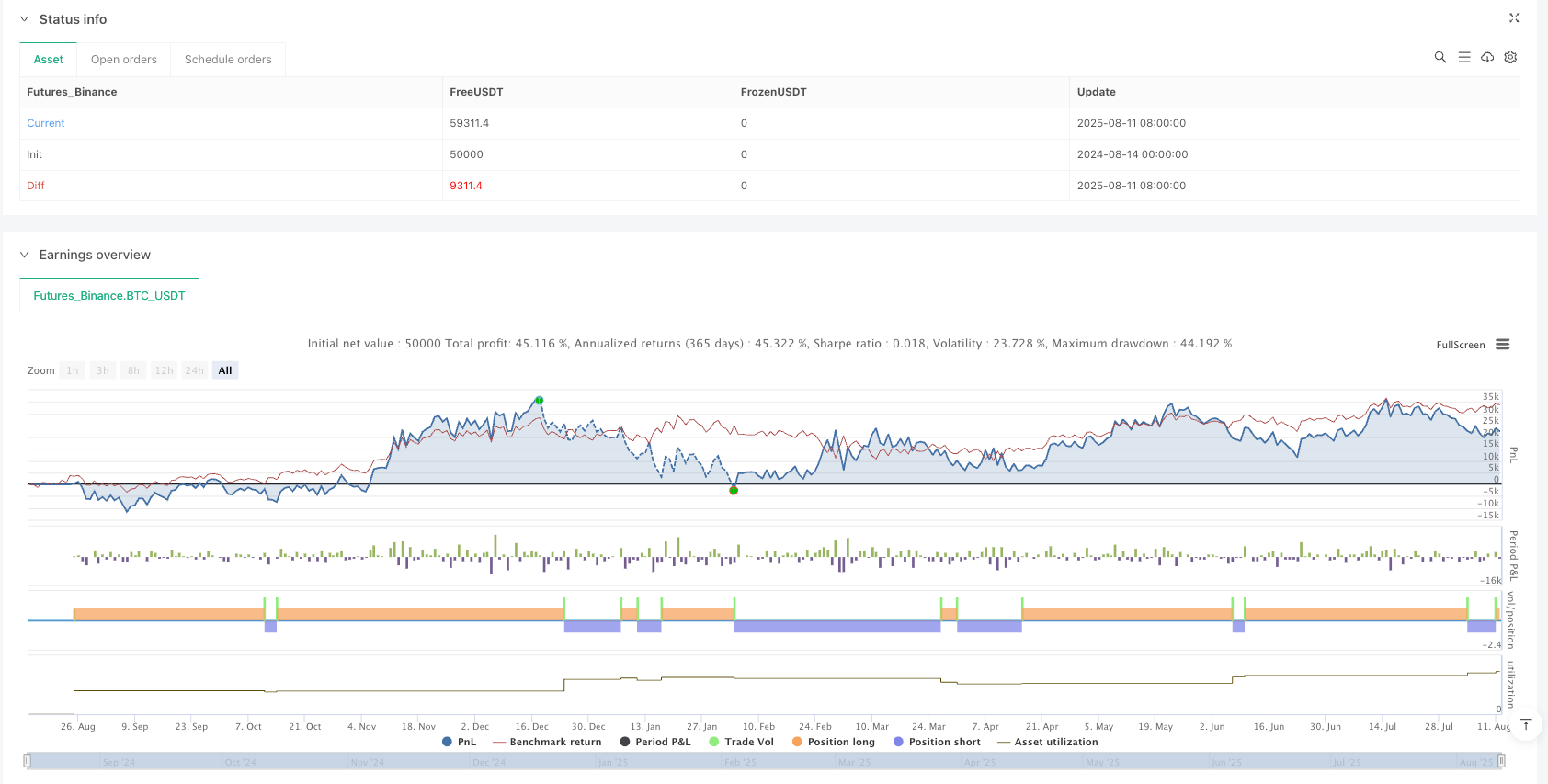This screenshot has width=1548, height=784.
Task: Toggle Position long legend item
Action: point(833,742)
